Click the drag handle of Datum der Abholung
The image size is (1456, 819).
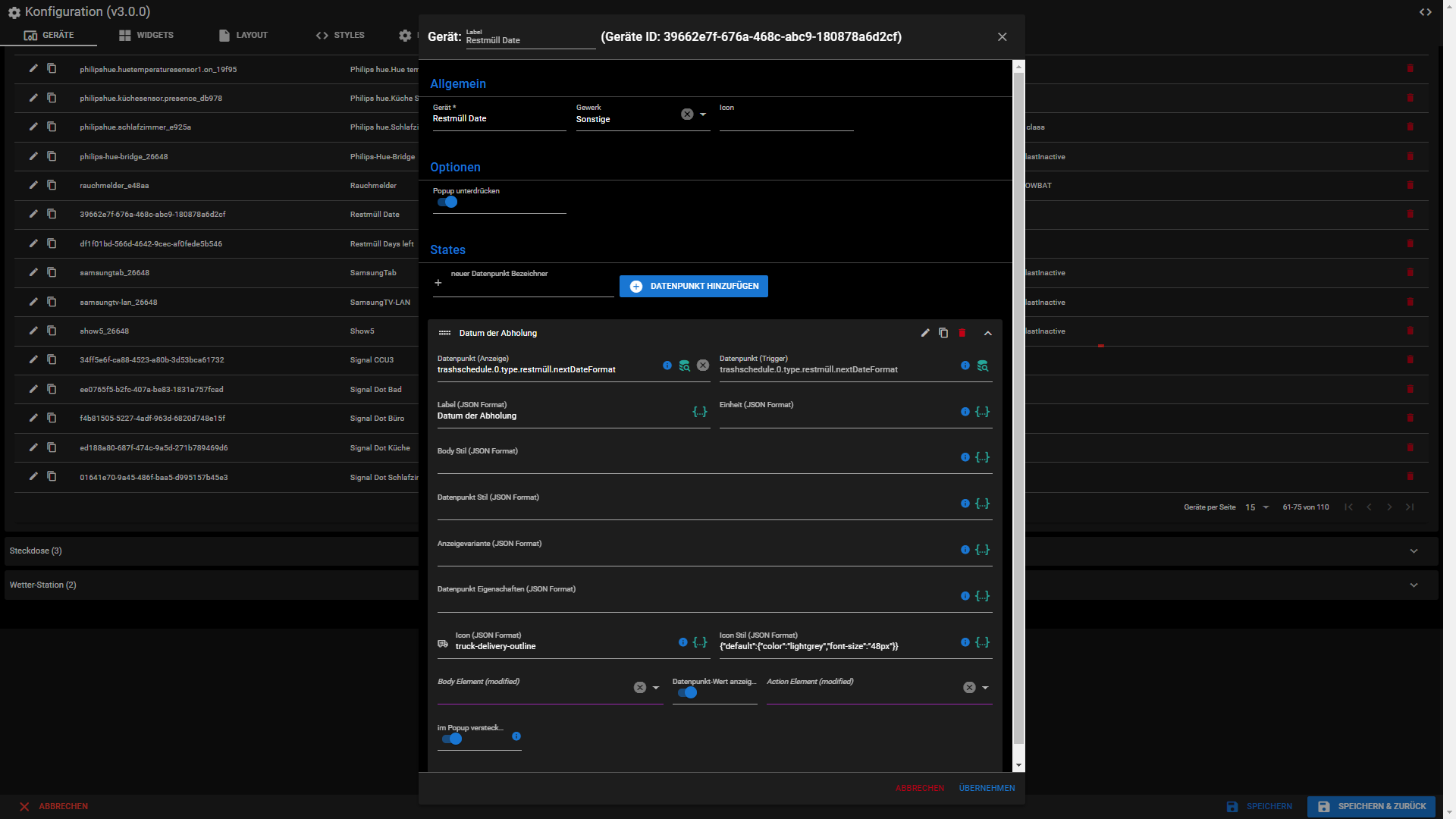(x=445, y=333)
